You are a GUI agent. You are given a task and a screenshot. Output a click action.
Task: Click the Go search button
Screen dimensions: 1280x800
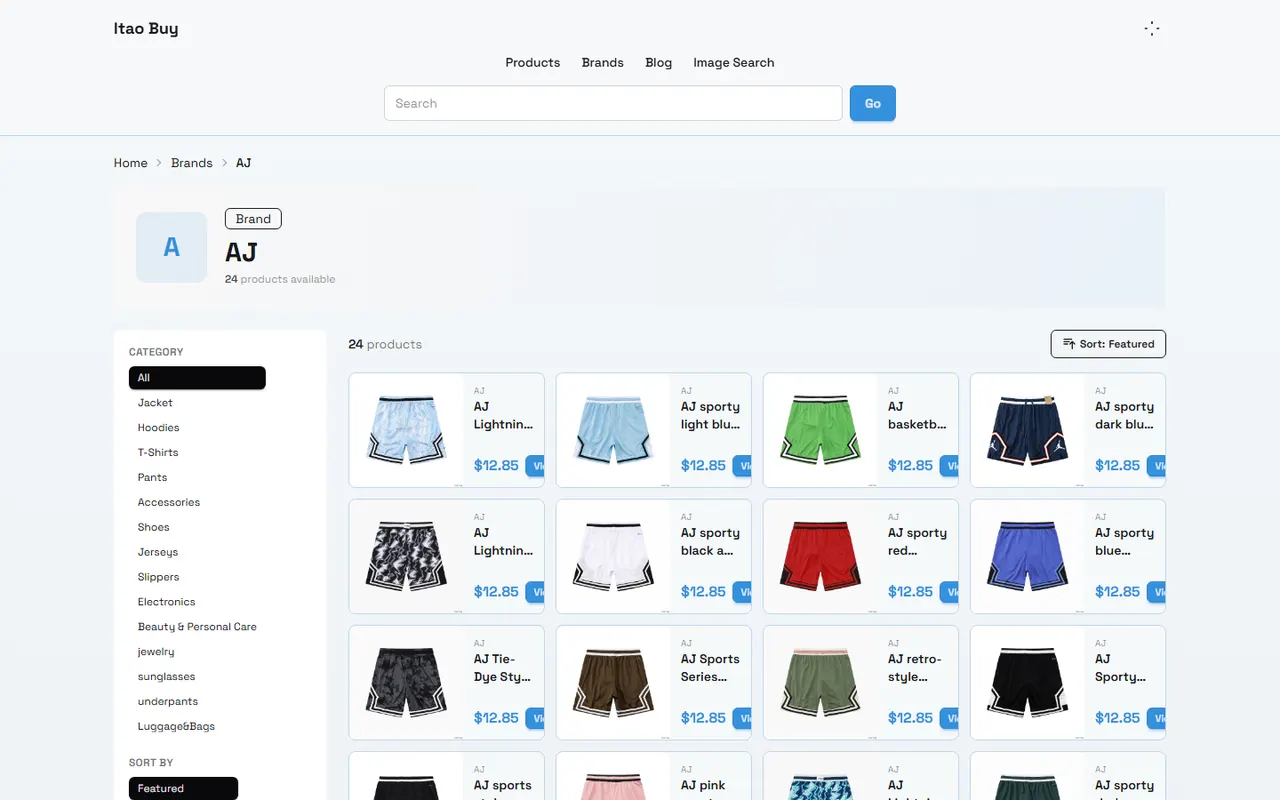coord(873,103)
